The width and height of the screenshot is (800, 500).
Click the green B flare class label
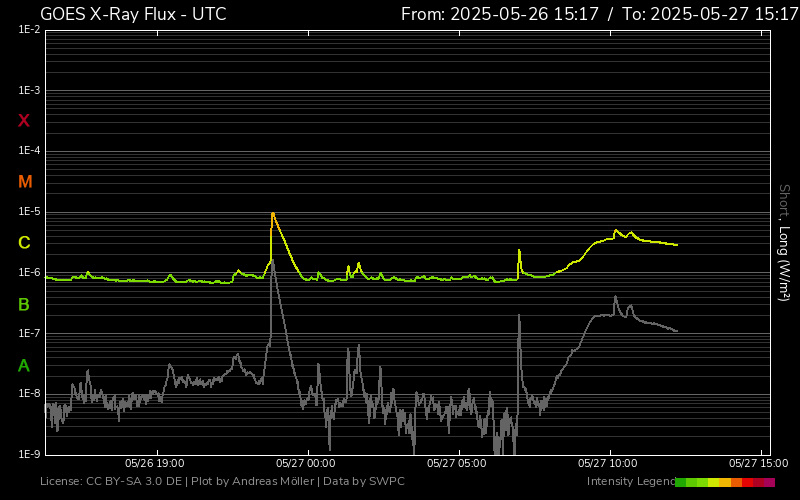[23, 305]
